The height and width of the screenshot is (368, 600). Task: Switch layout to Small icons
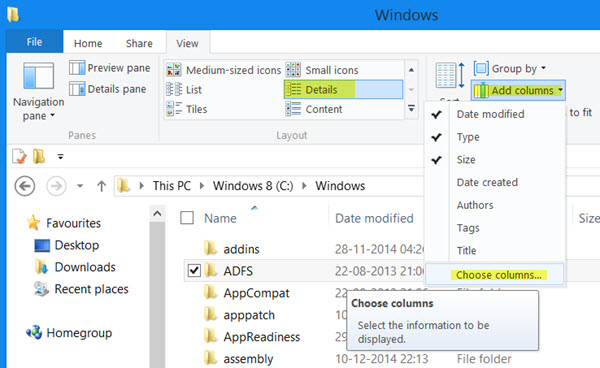[x=322, y=70]
